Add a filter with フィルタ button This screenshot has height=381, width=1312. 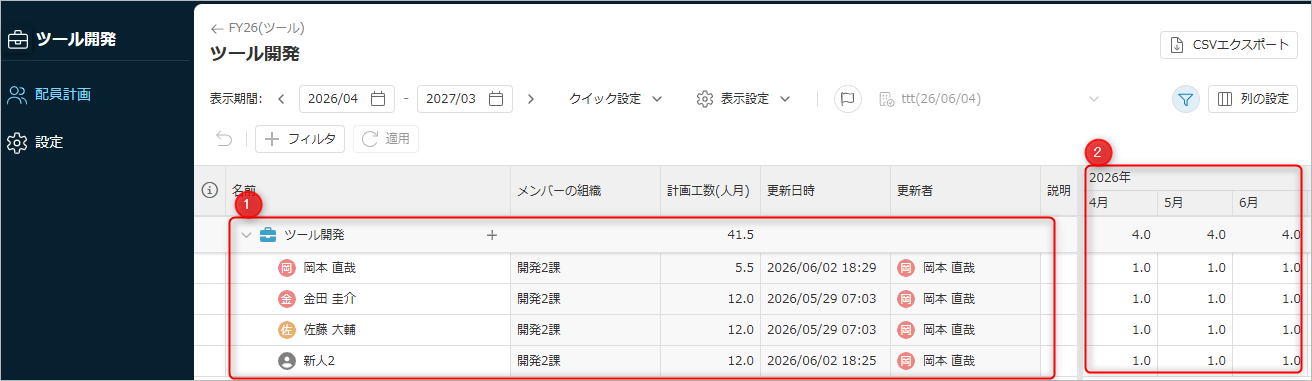click(x=300, y=139)
